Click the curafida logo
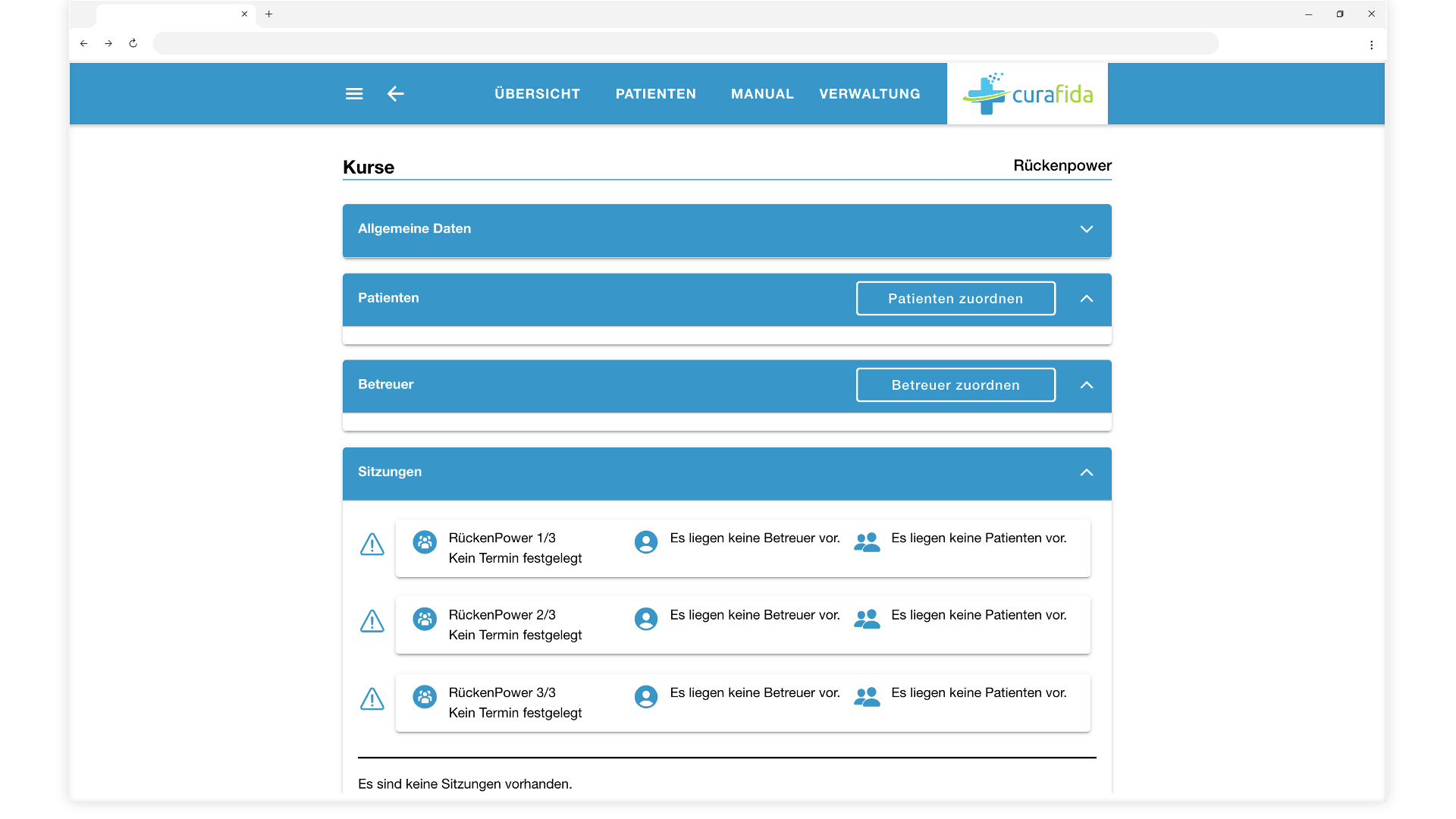 (1027, 94)
